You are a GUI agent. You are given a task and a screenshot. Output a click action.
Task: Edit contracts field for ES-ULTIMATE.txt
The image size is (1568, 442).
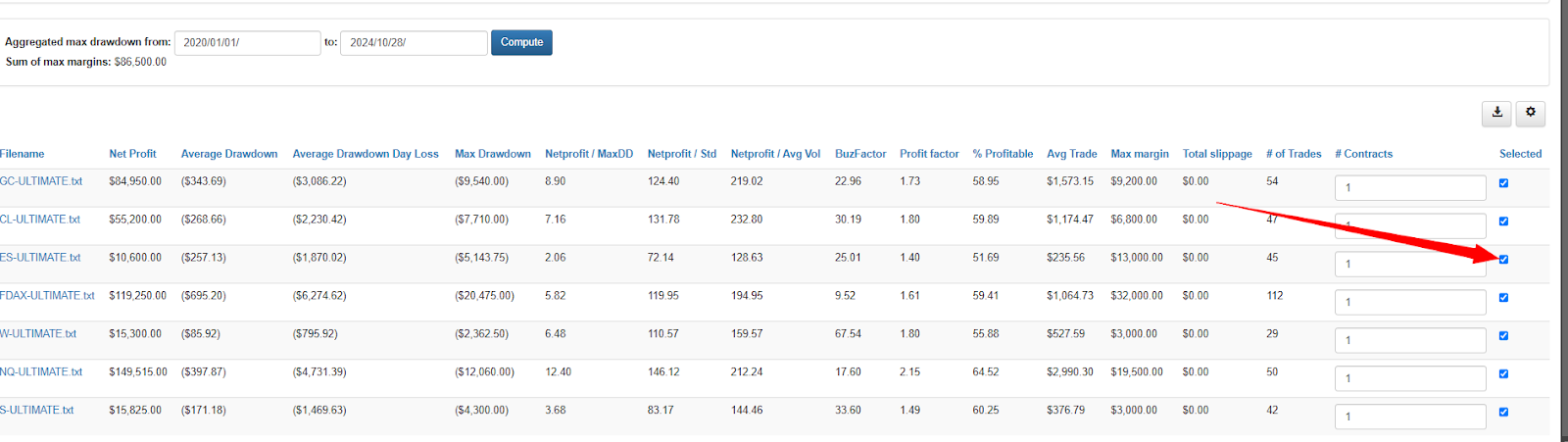point(1410,264)
